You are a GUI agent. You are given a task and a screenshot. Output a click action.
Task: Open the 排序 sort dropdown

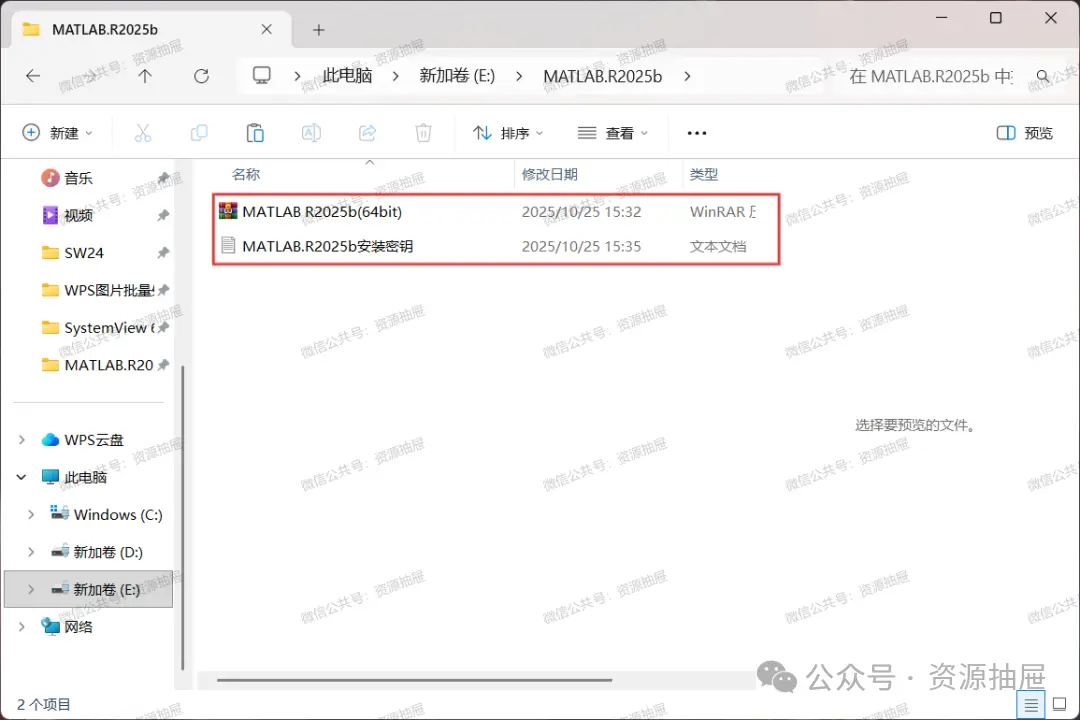click(x=508, y=133)
